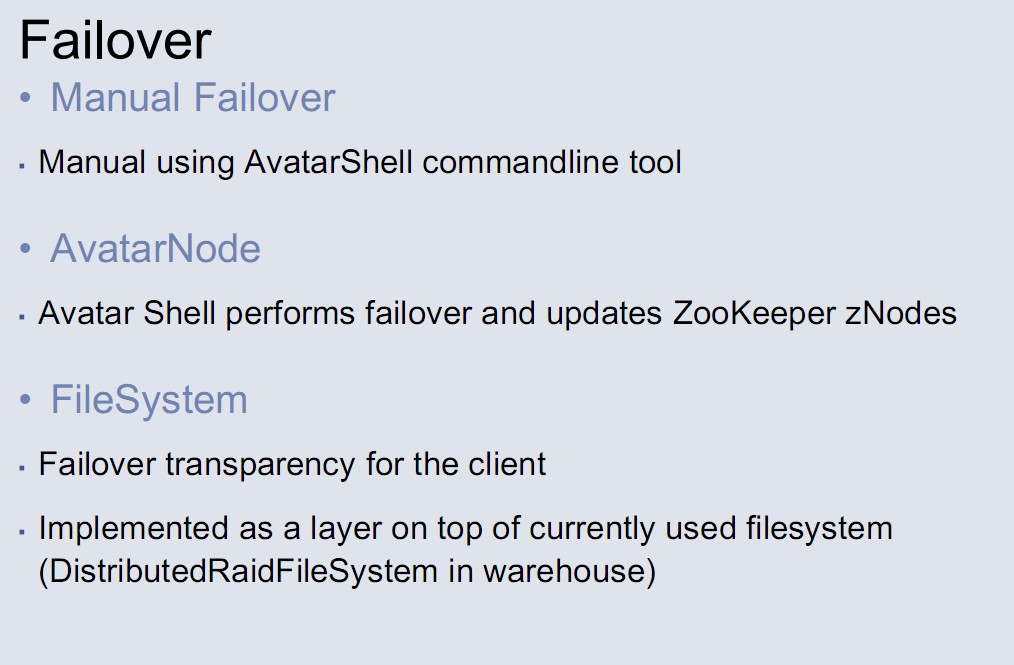Select the "FileSystem" heading
The width and height of the screenshot is (1014, 665).
[149, 400]
